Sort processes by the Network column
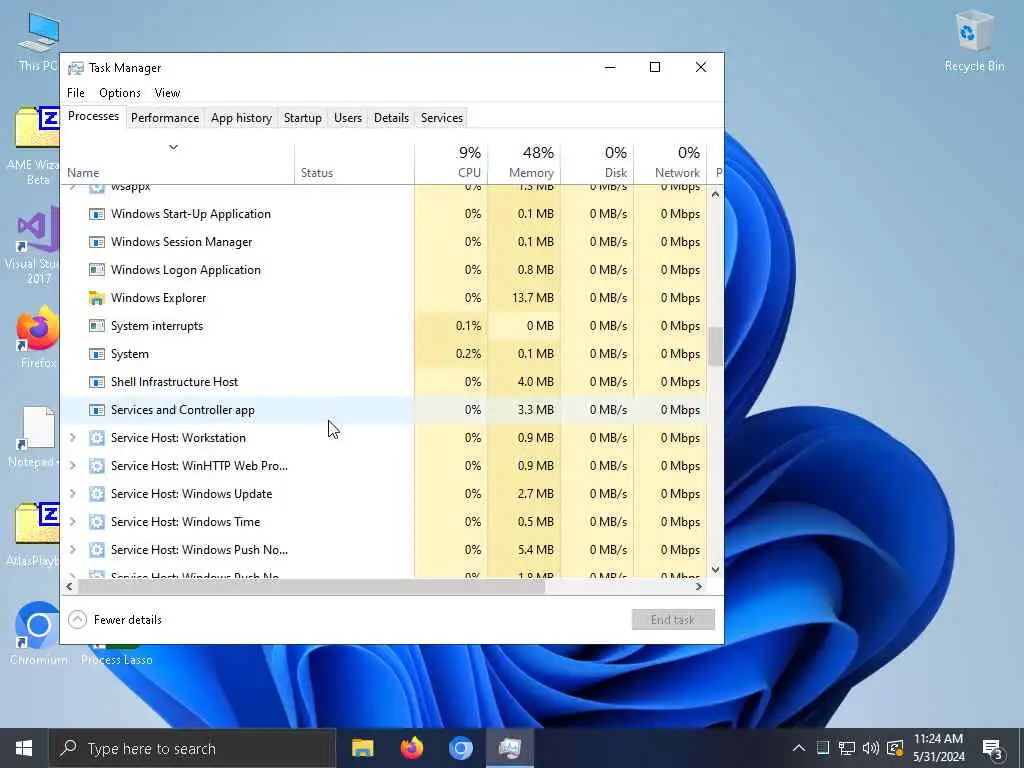 pyautogui.click(x=670, y=162)
